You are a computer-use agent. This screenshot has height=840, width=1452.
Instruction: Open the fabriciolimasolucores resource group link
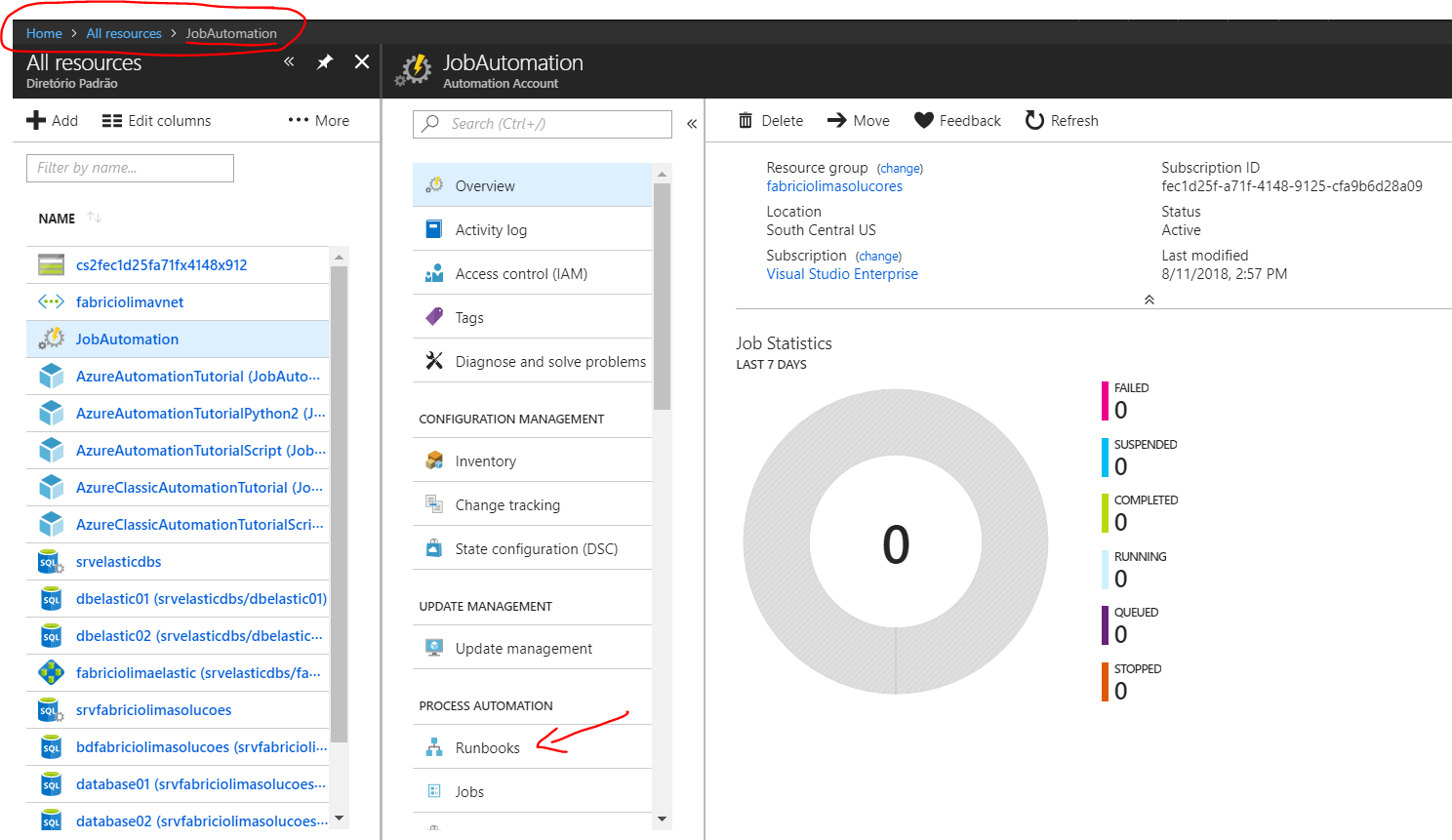834,186
